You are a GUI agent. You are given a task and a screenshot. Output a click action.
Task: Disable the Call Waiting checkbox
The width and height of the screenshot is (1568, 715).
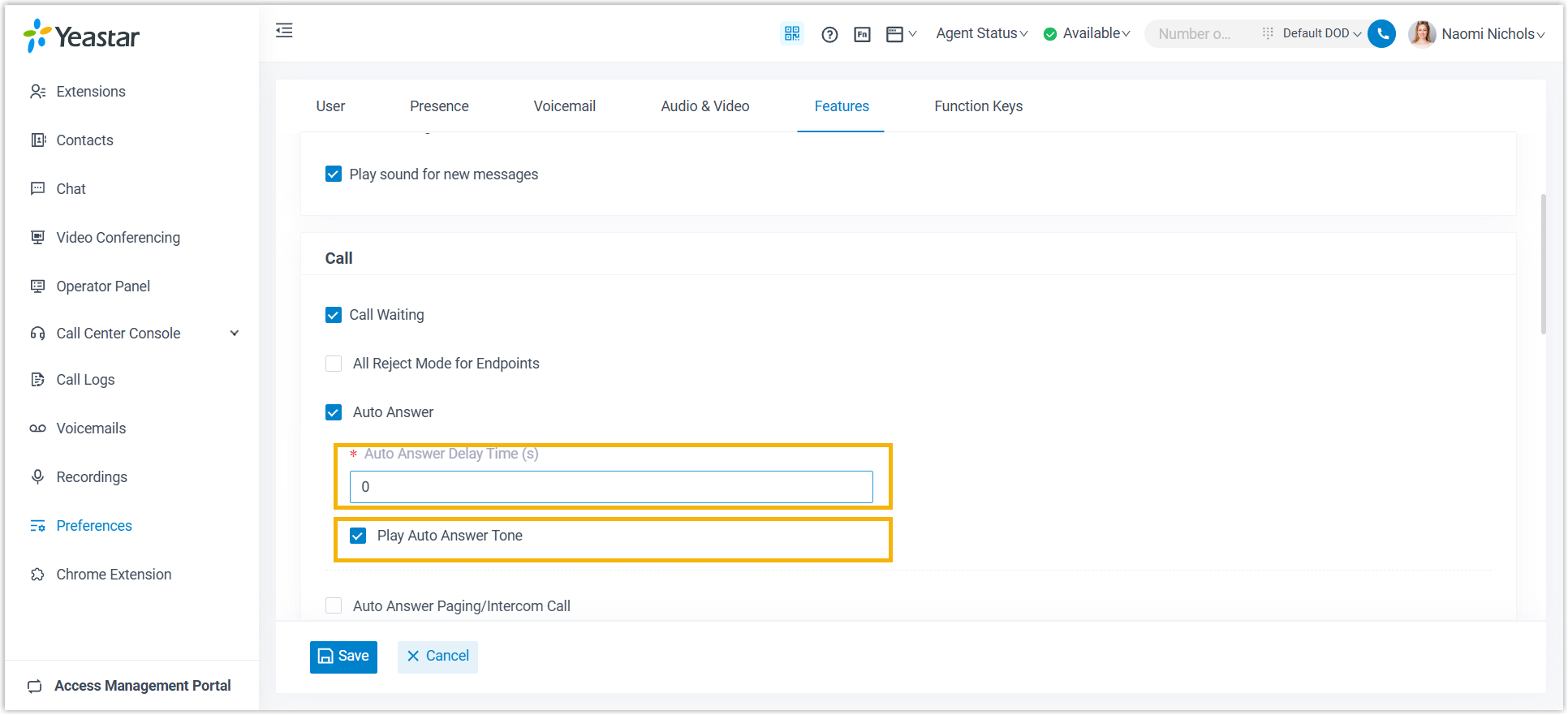[334, 315]
